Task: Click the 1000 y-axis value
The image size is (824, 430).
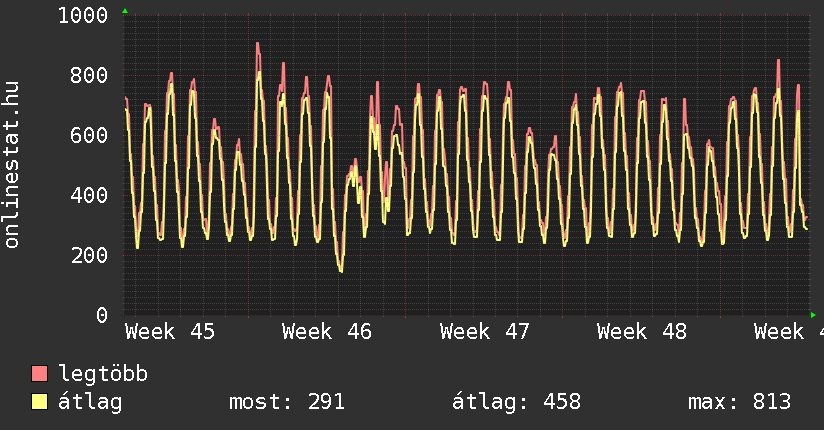Action: click(83, 15)
